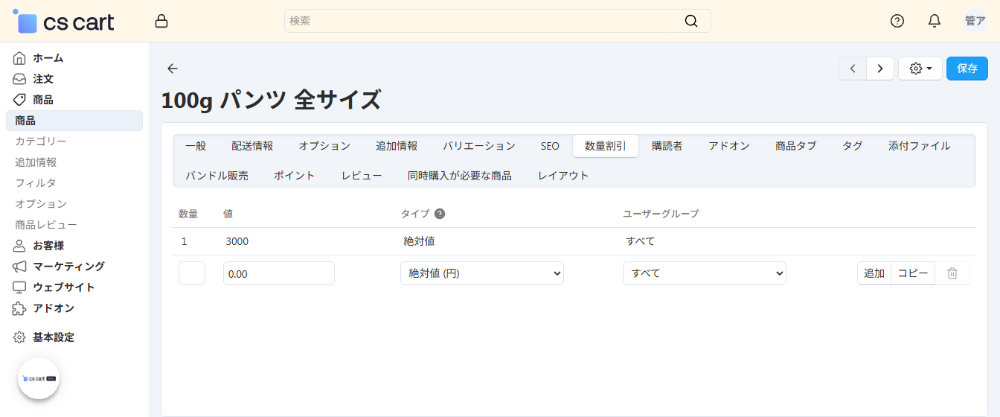Click the lock icon in the header
Viewport: 1000px width, 417px height.
point(162,21)
